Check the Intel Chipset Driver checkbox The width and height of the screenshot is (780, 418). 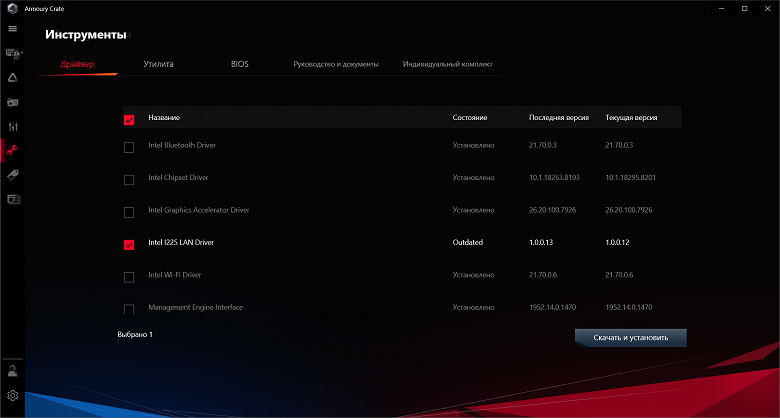tap(129, 180)
